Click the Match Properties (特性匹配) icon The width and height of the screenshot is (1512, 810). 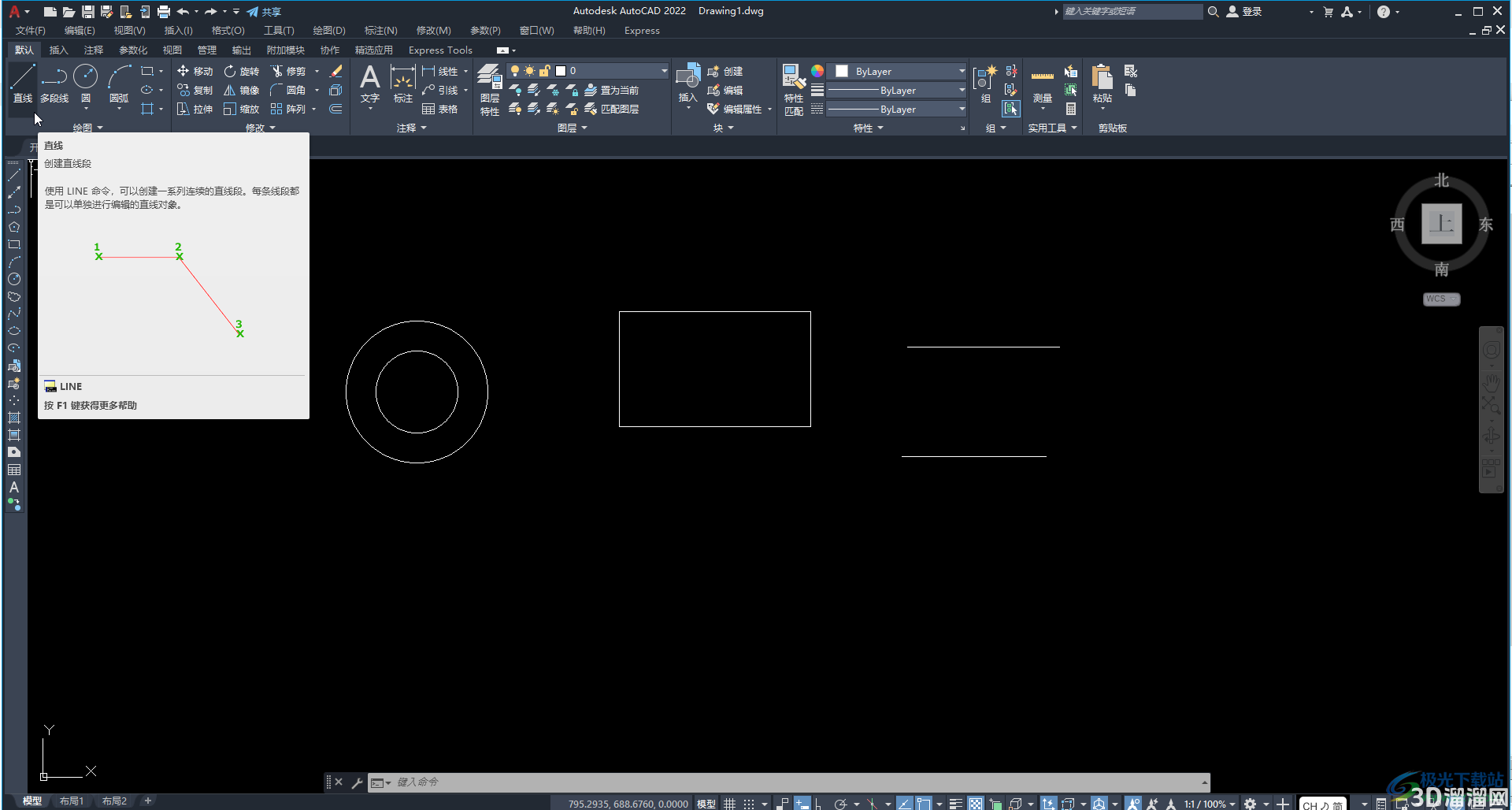pyautogui.click(x=794, y=91)
